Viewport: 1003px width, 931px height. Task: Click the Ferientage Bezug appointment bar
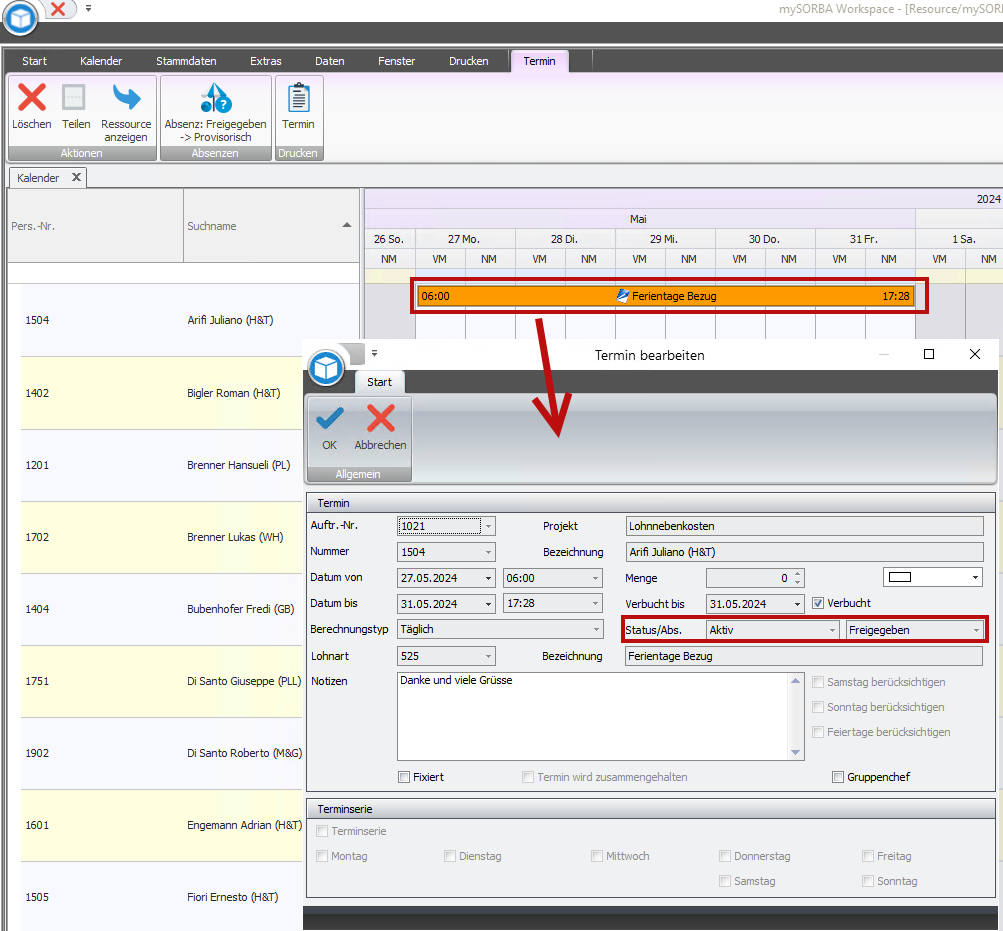tap(665, 296)
